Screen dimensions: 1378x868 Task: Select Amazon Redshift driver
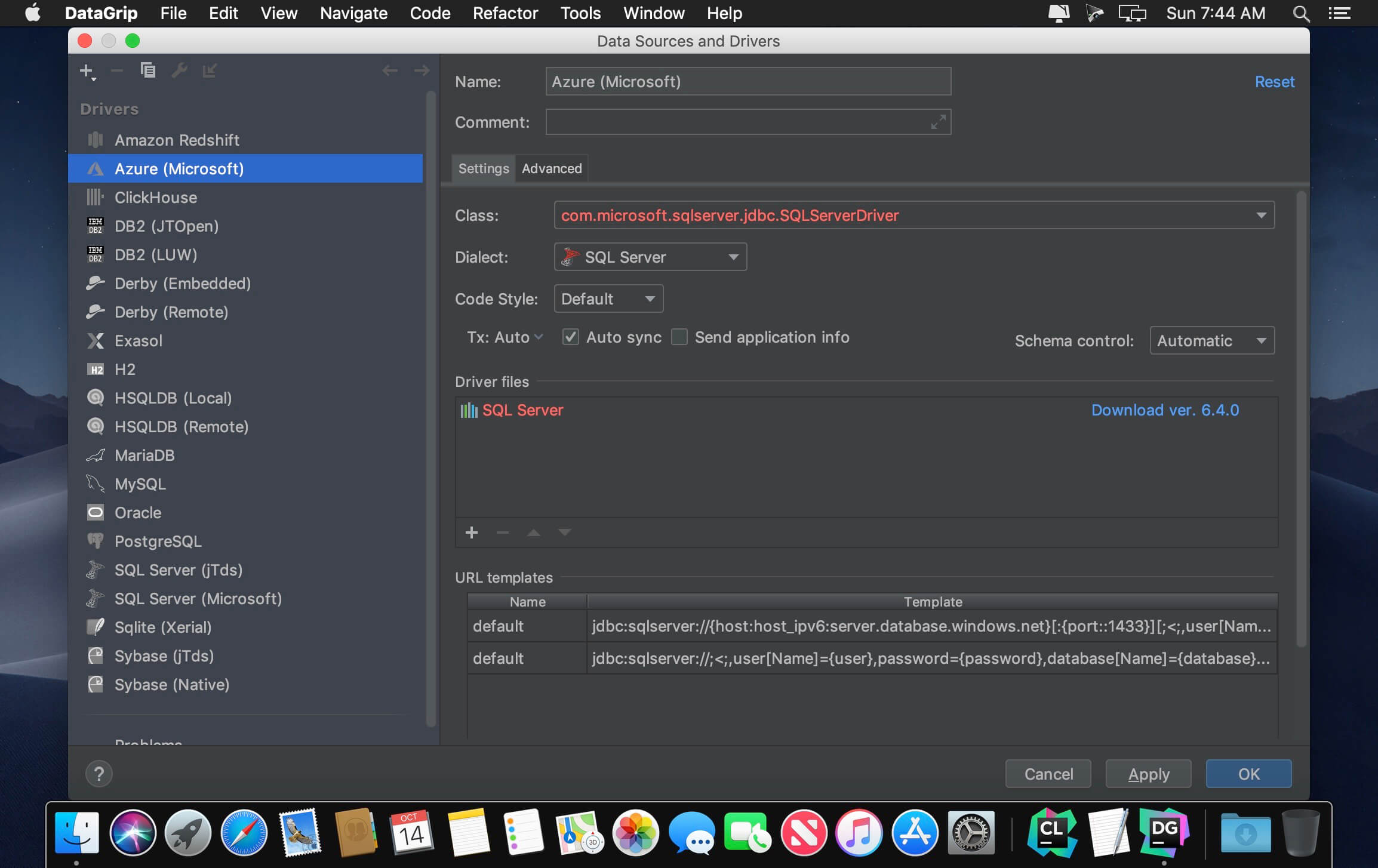pyautogui.click(x=245, y=140)
